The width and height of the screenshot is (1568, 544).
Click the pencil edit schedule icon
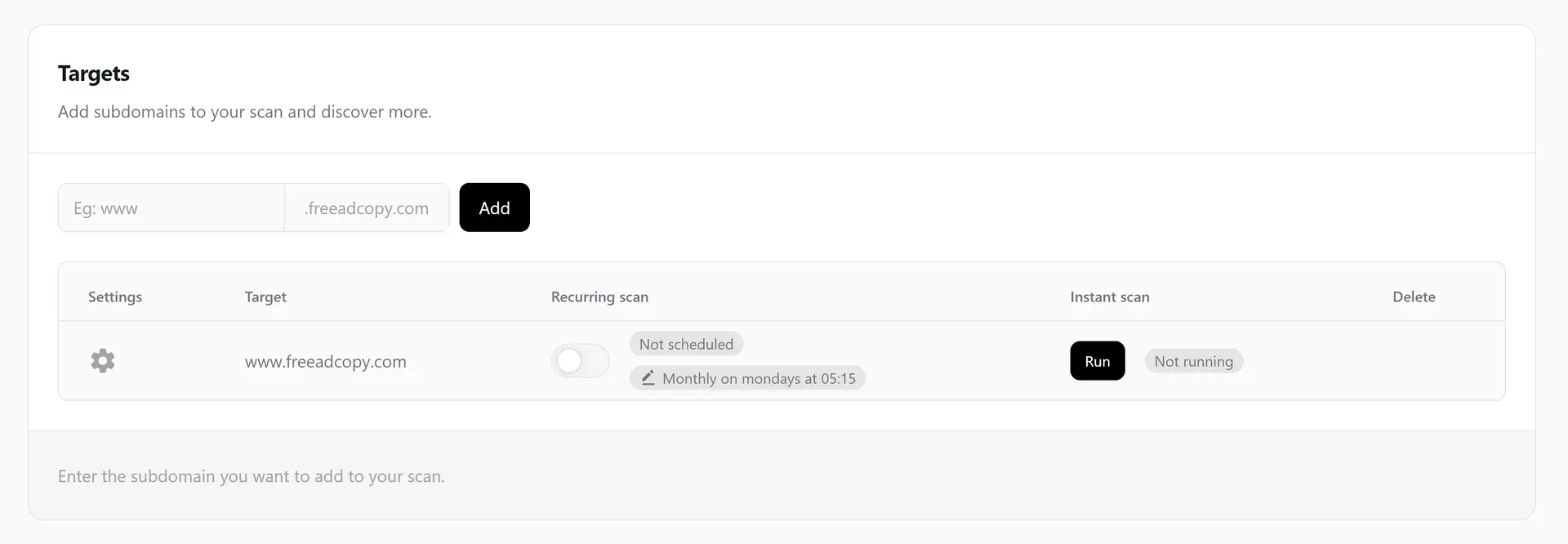coord(648,378)
